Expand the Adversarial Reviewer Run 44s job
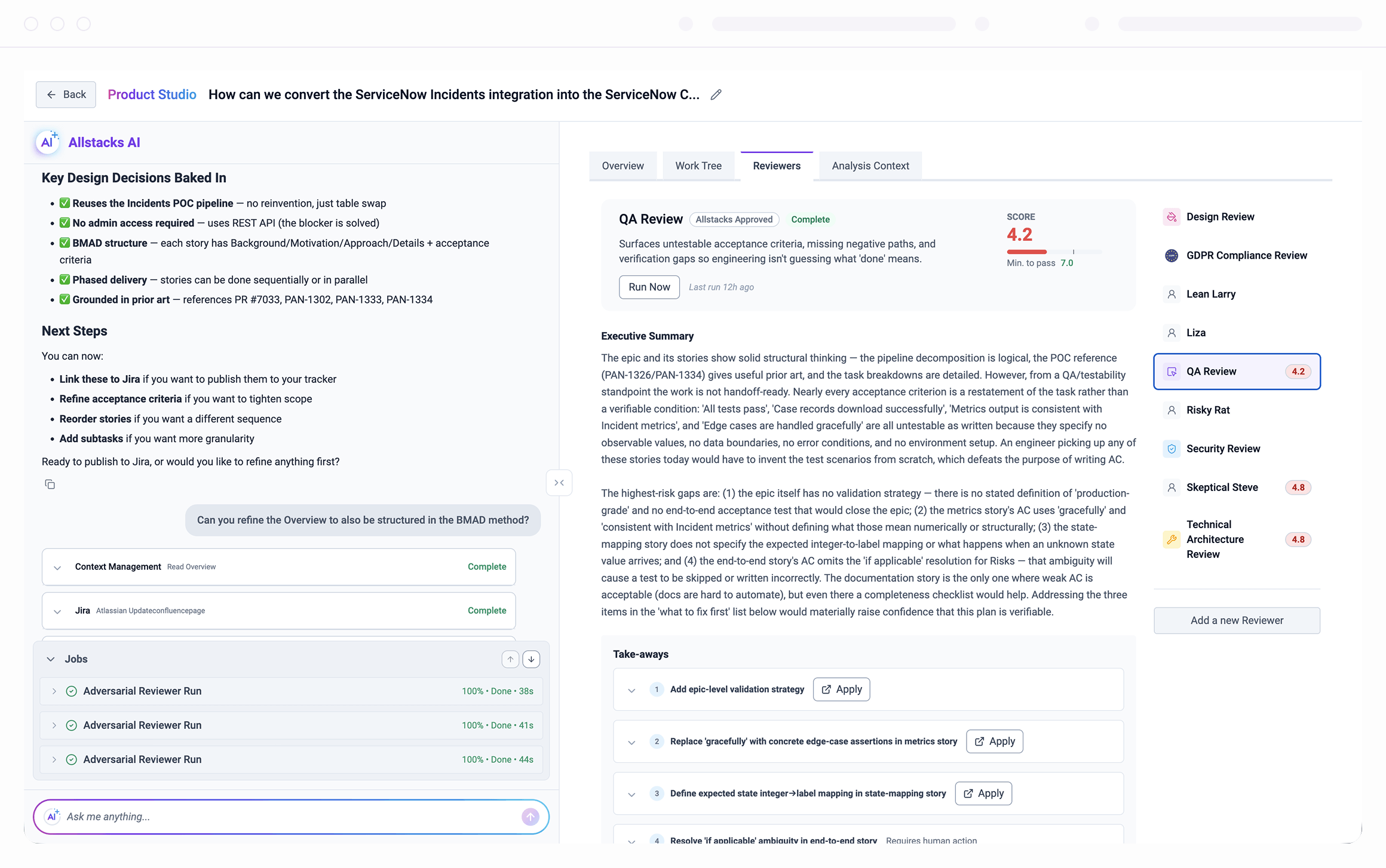Viewport: 1386px width, 868px height. (x=54, y=759)
